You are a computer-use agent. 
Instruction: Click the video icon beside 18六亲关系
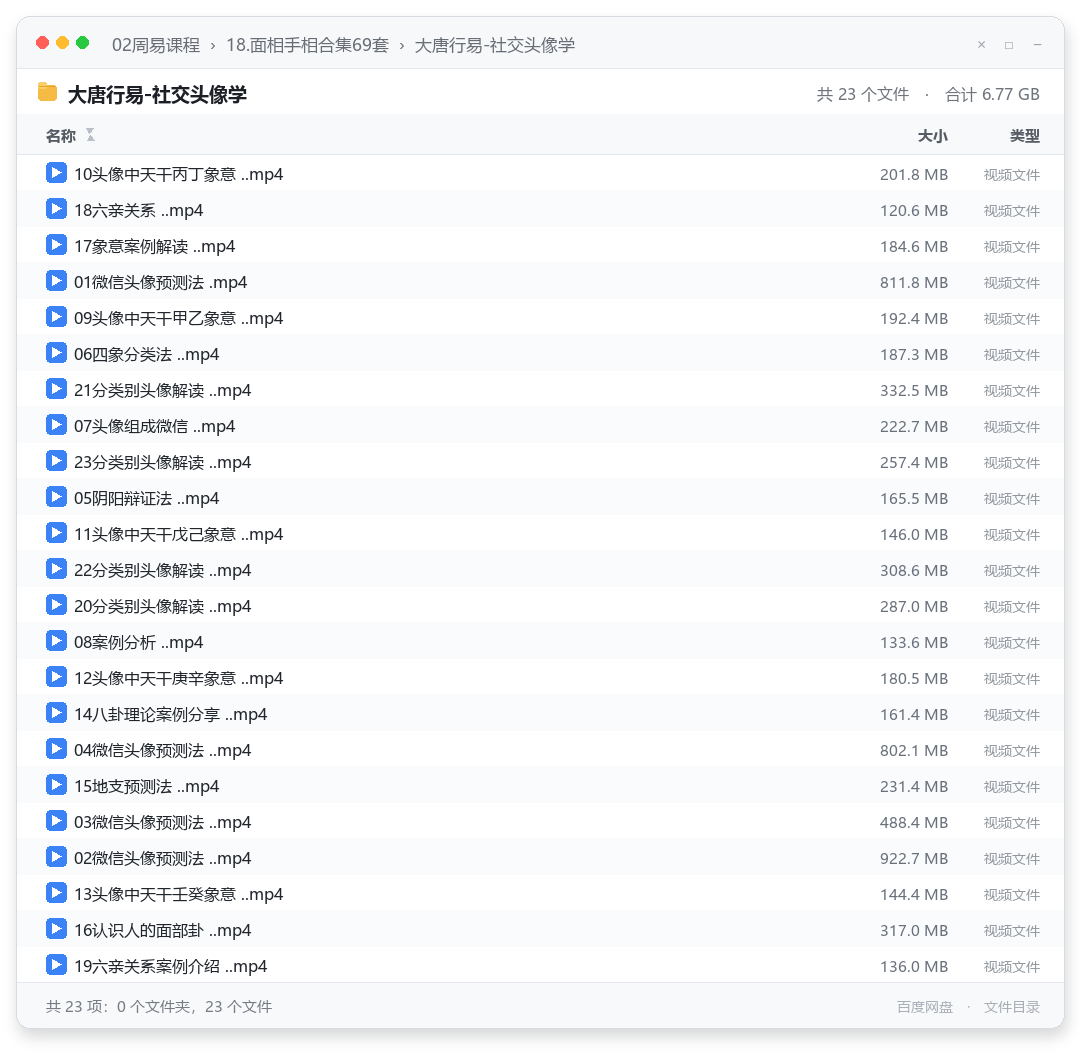56,209
